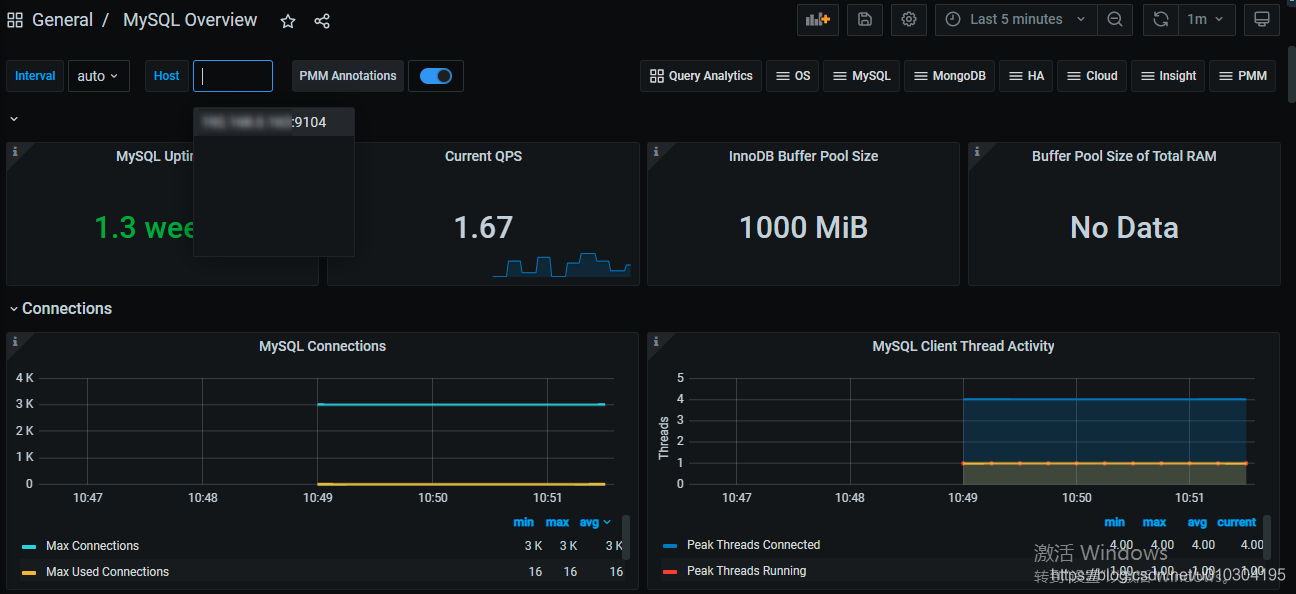Image resolution: width=1296 pixels, height=594 pixels.
Task: Click the Host search input field
Action: coord(233,76)
